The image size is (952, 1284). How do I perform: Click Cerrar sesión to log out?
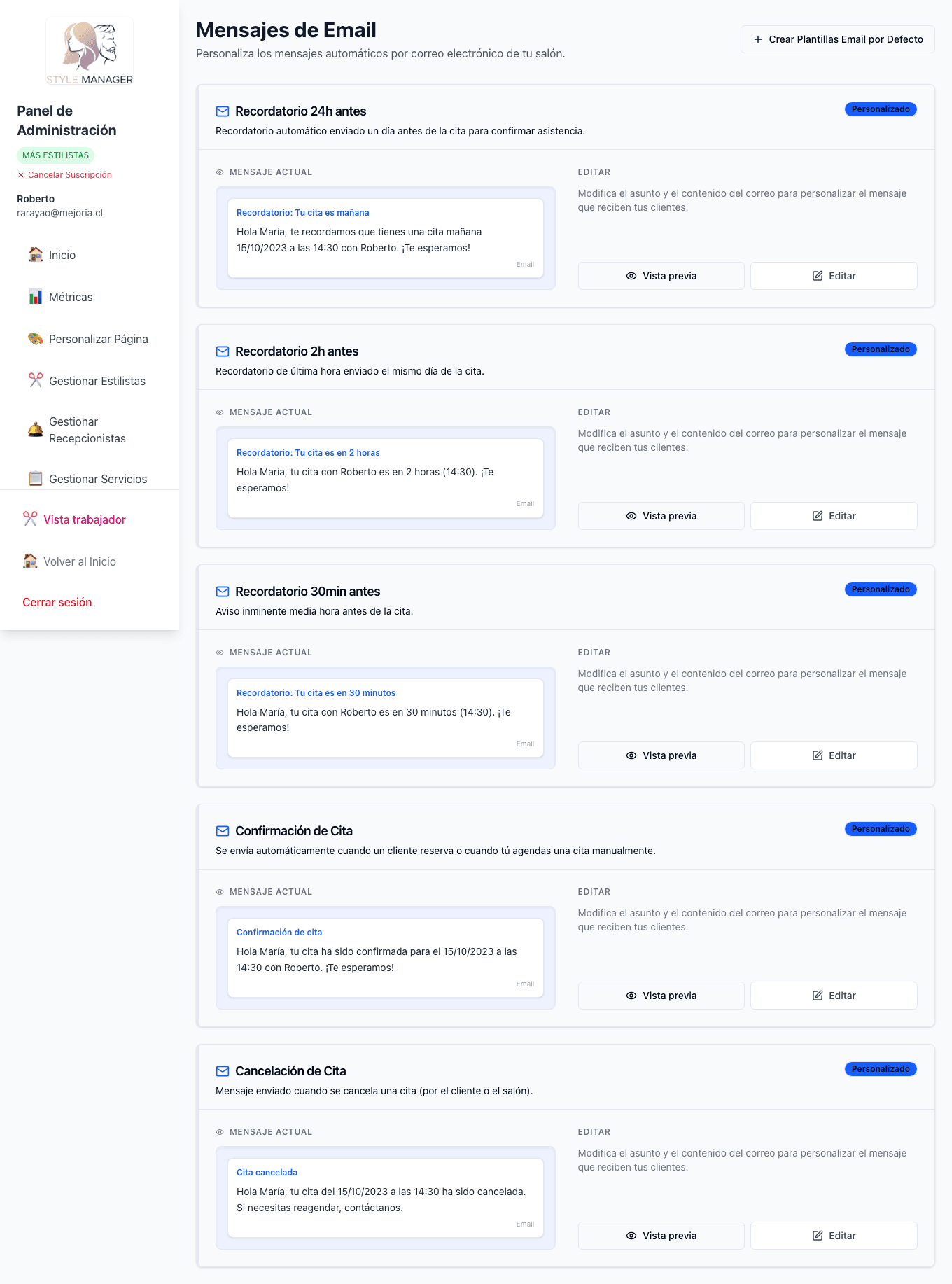(57, 602)
